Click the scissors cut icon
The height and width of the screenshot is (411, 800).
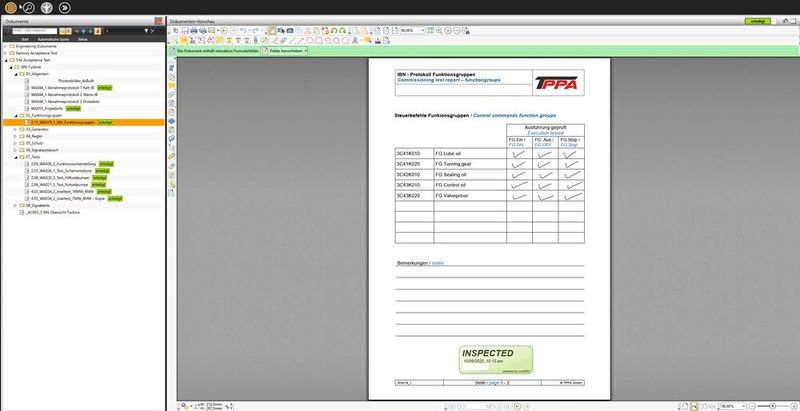click(x=307, y=31)
